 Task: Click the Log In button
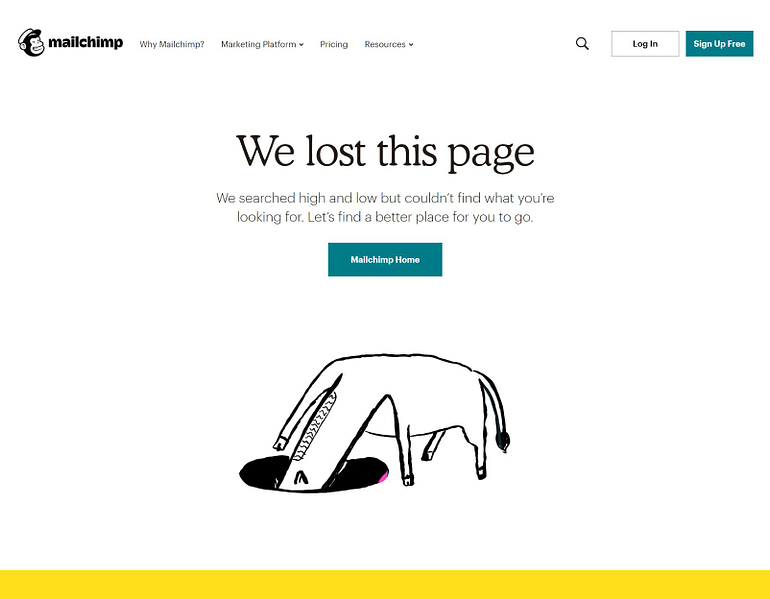pos(645,44)
